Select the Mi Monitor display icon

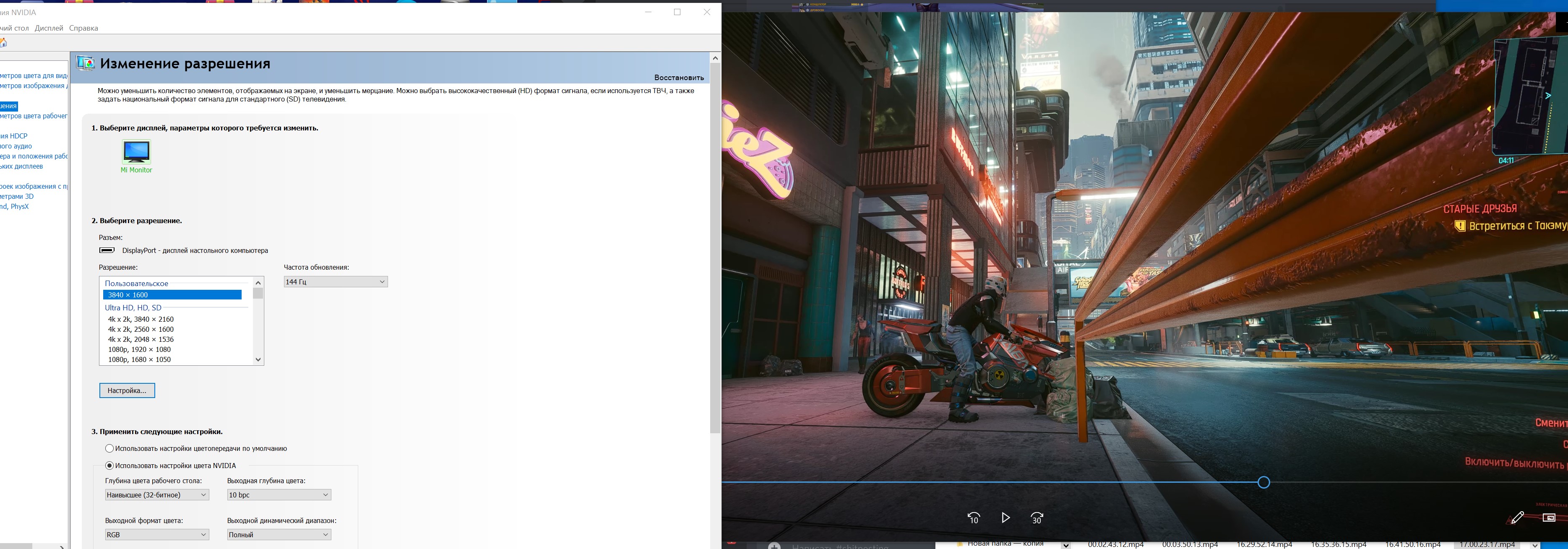pyautogui.click(x=136, y=151)
